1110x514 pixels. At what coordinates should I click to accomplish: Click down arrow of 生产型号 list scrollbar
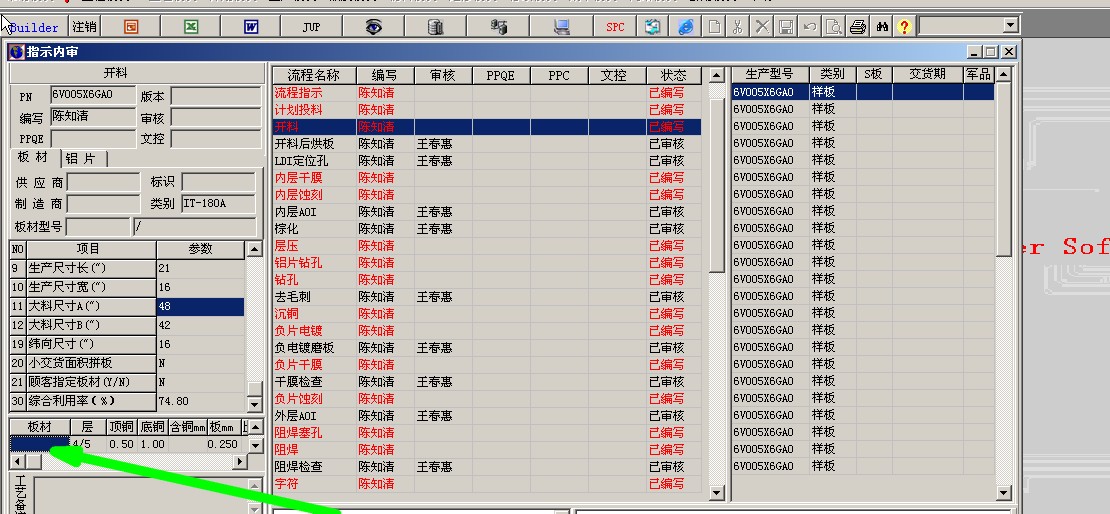[x=1003, y=493]
